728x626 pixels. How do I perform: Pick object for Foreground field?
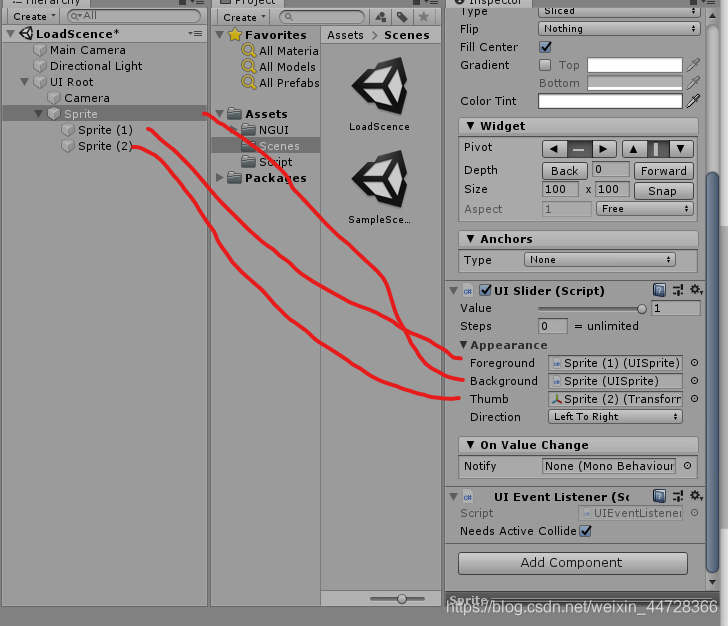tap(694, 363)
